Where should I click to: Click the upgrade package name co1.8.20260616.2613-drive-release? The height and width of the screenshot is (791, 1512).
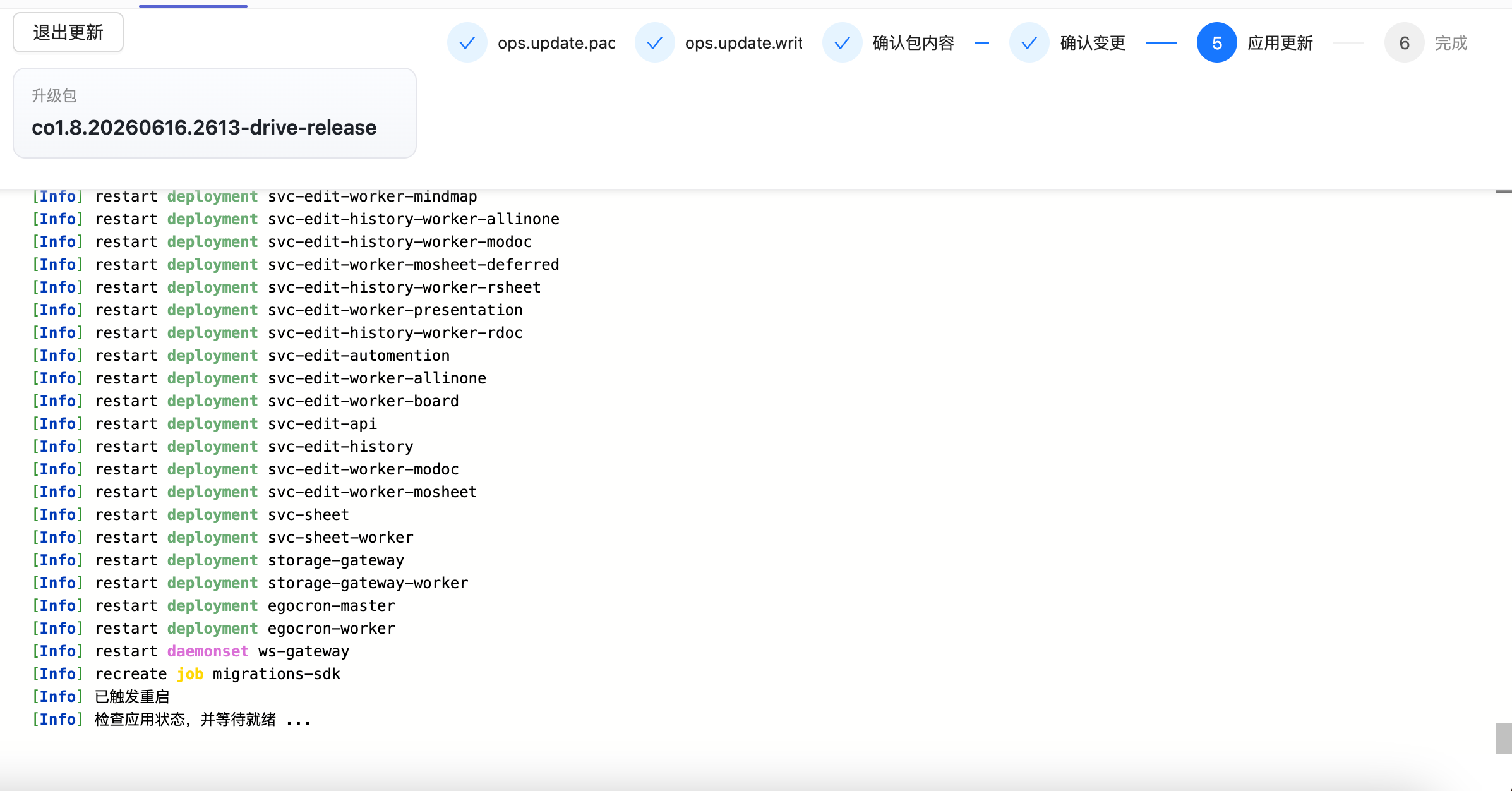pos(204,128)
